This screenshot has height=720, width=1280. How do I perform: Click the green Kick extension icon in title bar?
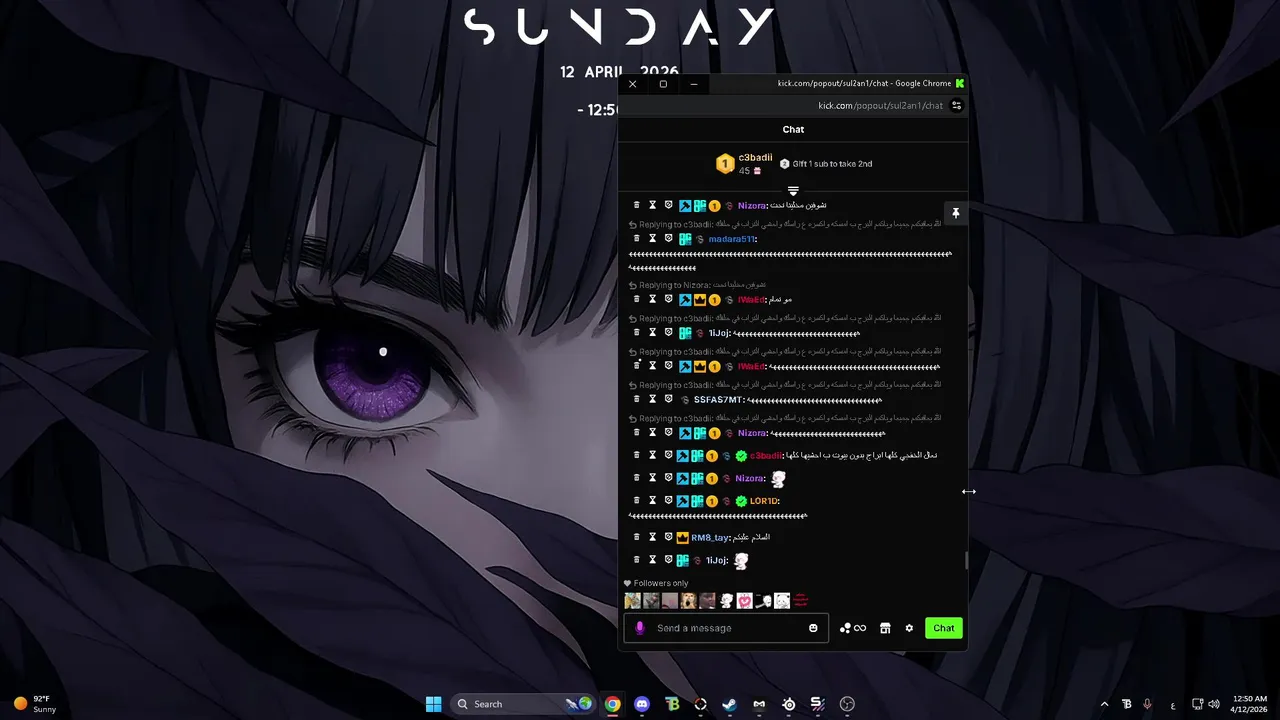pos(960,83)
